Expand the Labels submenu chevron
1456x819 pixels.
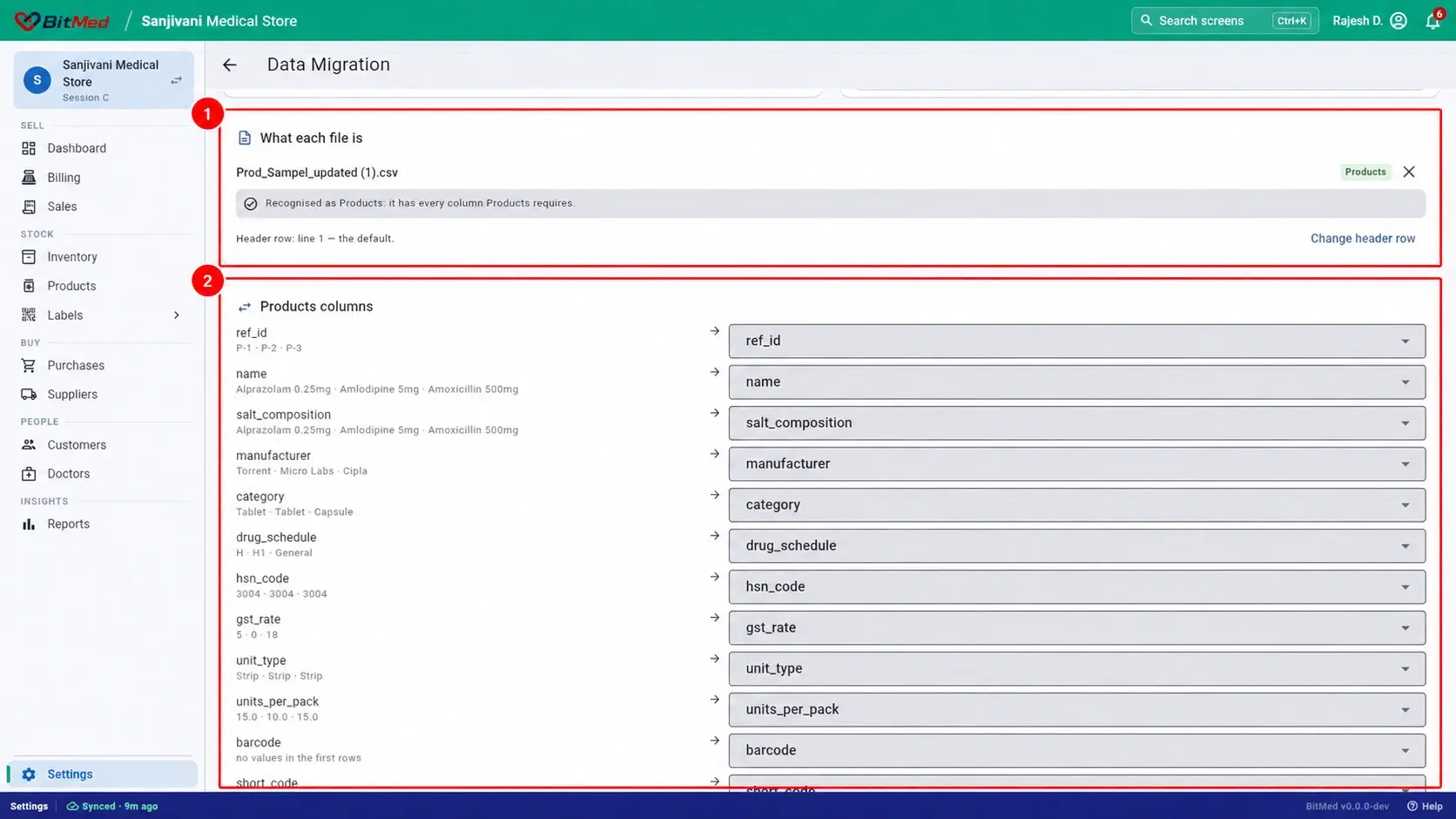point(177,315)
